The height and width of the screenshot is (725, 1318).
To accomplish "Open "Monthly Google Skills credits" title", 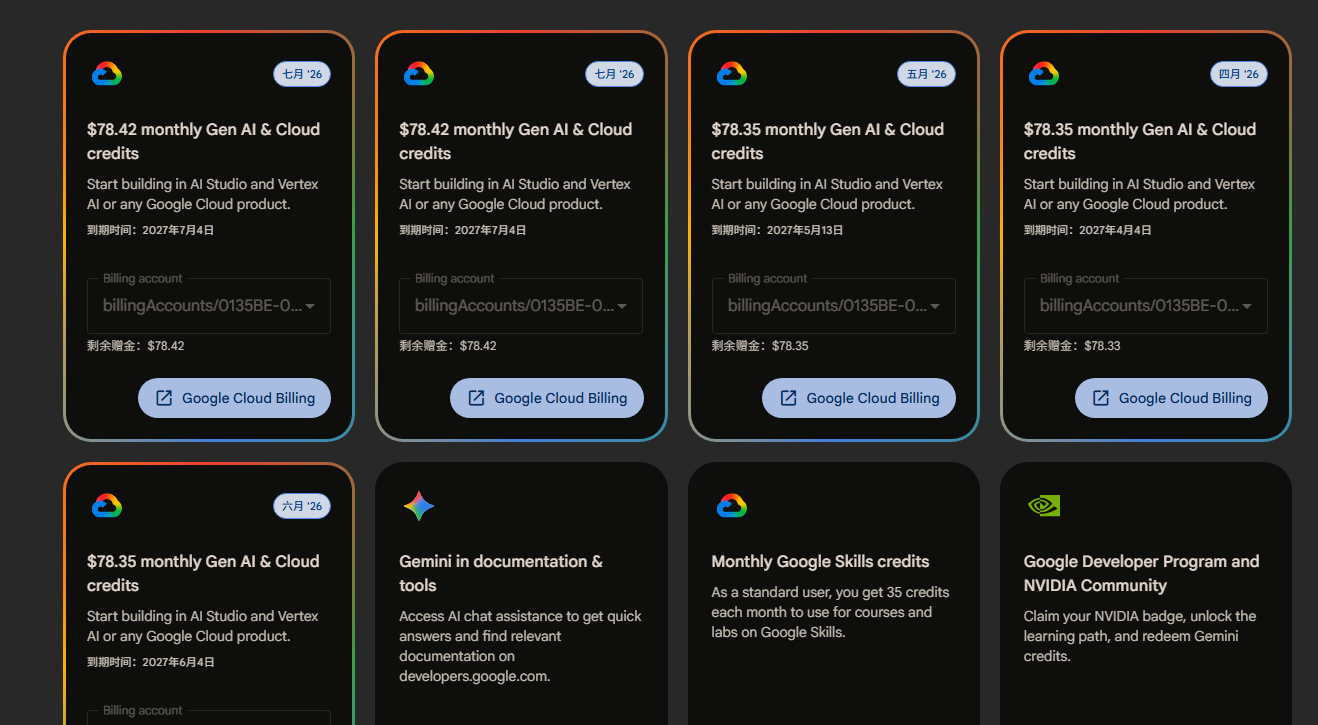I will pos(821,562).
